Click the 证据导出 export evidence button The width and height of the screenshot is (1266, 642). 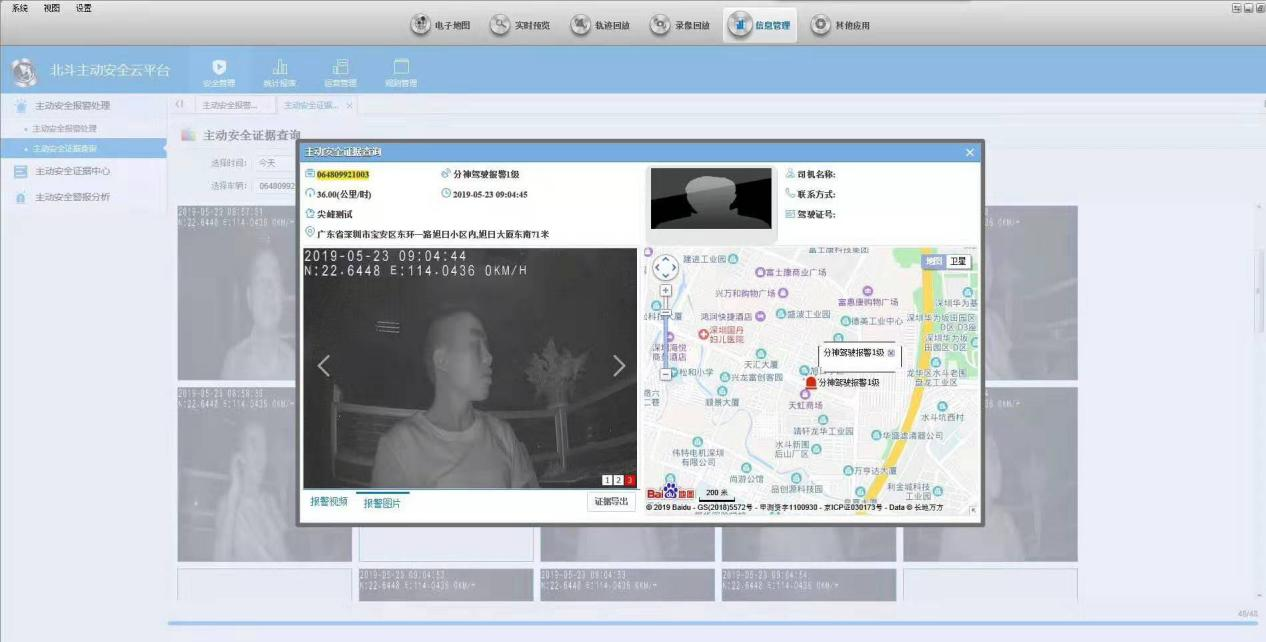coord(610,501)
